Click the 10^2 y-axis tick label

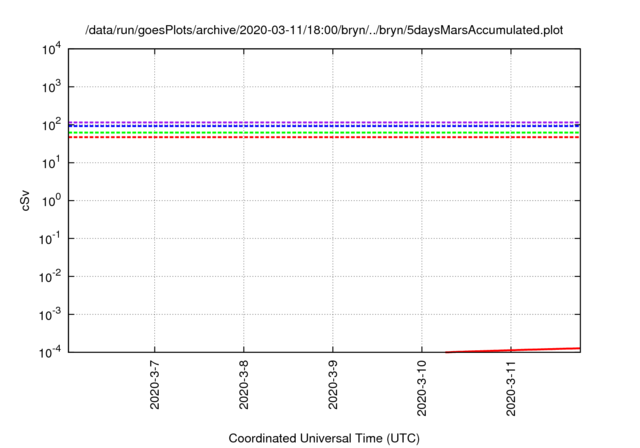pyautogui.click(x=52, y=125)
